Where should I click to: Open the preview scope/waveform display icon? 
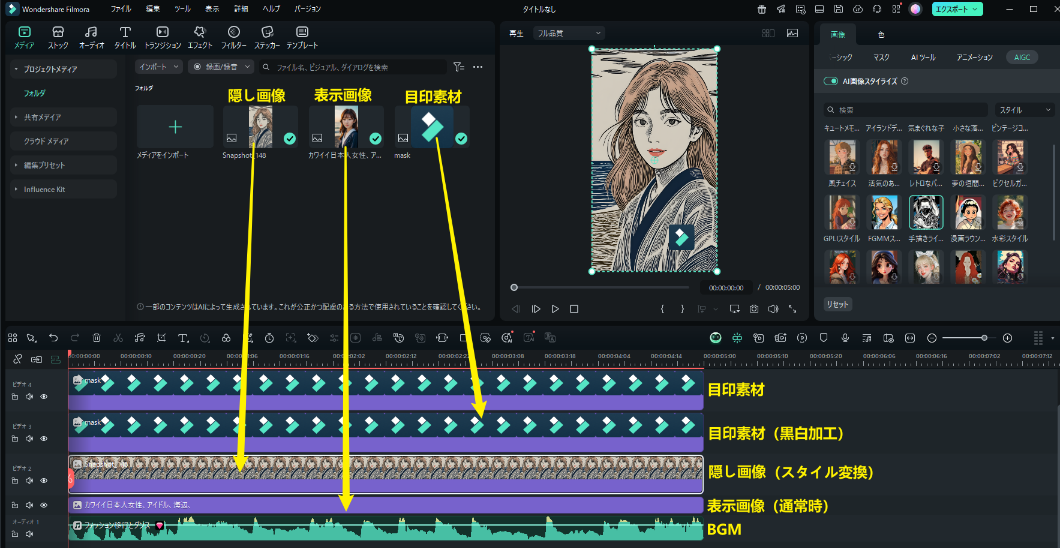click(792, 32)
